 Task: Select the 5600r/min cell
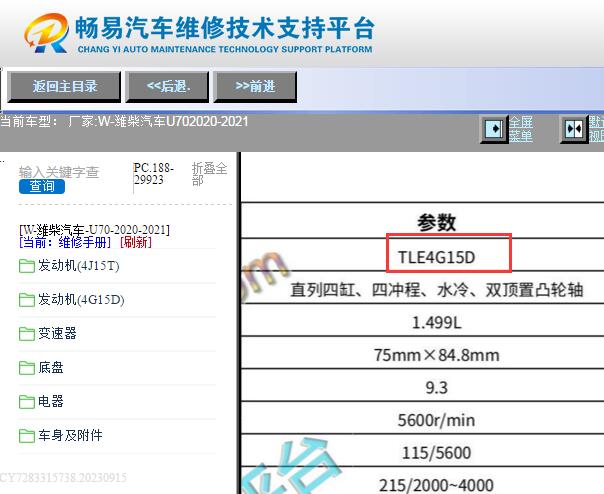point(436,420)
